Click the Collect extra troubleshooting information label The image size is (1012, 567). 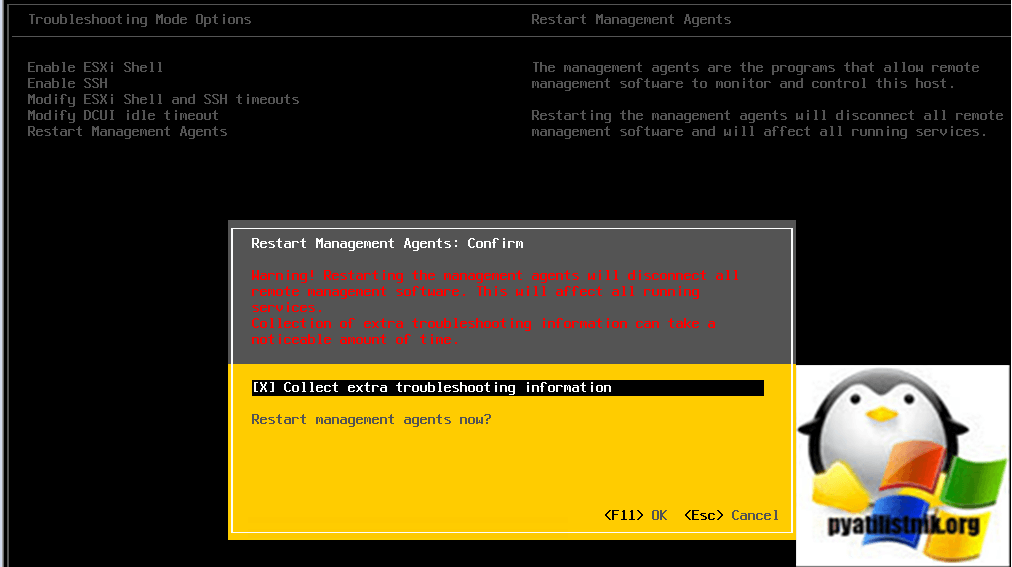point(447,387)
